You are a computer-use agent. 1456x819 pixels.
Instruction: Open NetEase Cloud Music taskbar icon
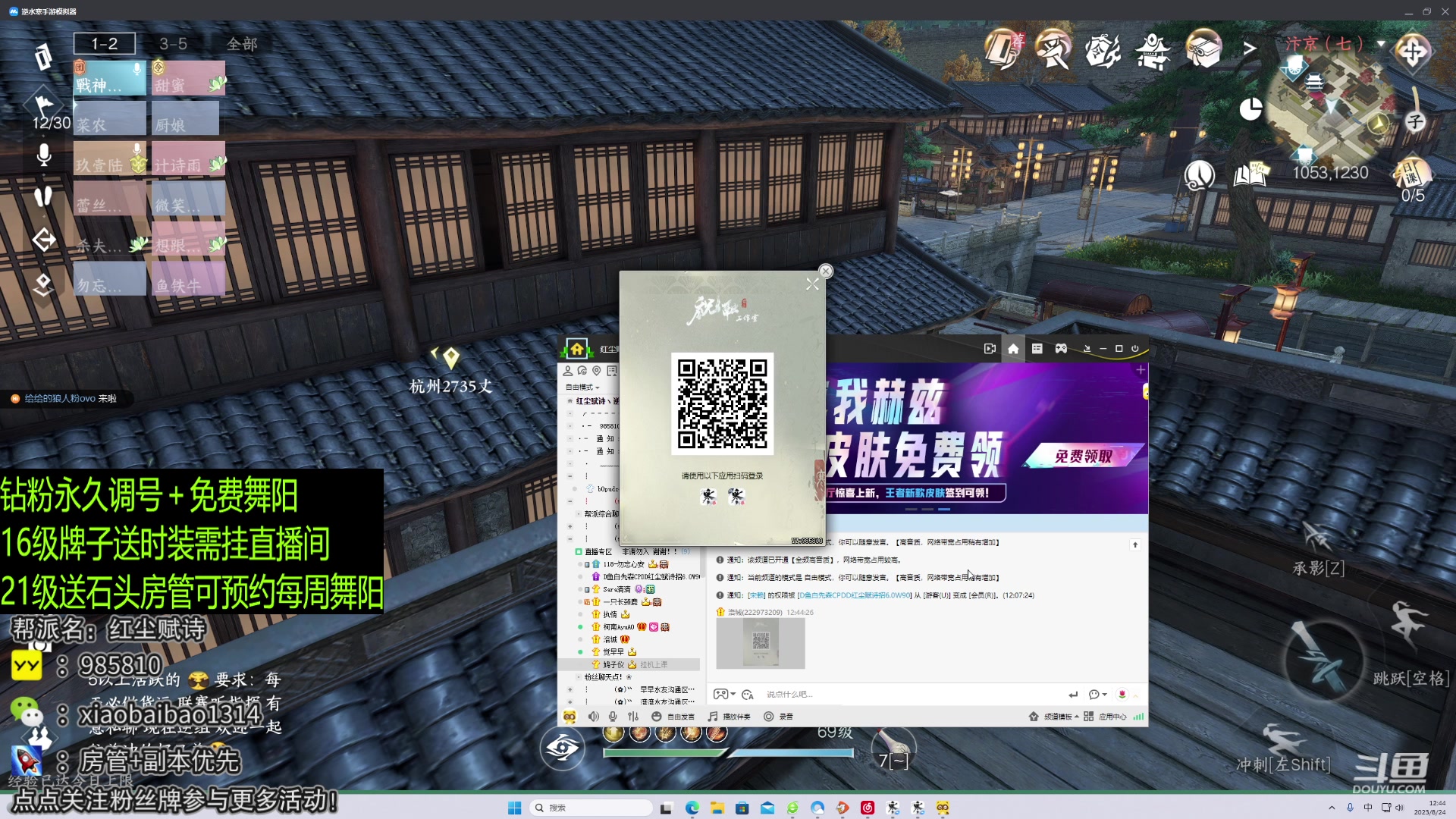tap(868, 808)
